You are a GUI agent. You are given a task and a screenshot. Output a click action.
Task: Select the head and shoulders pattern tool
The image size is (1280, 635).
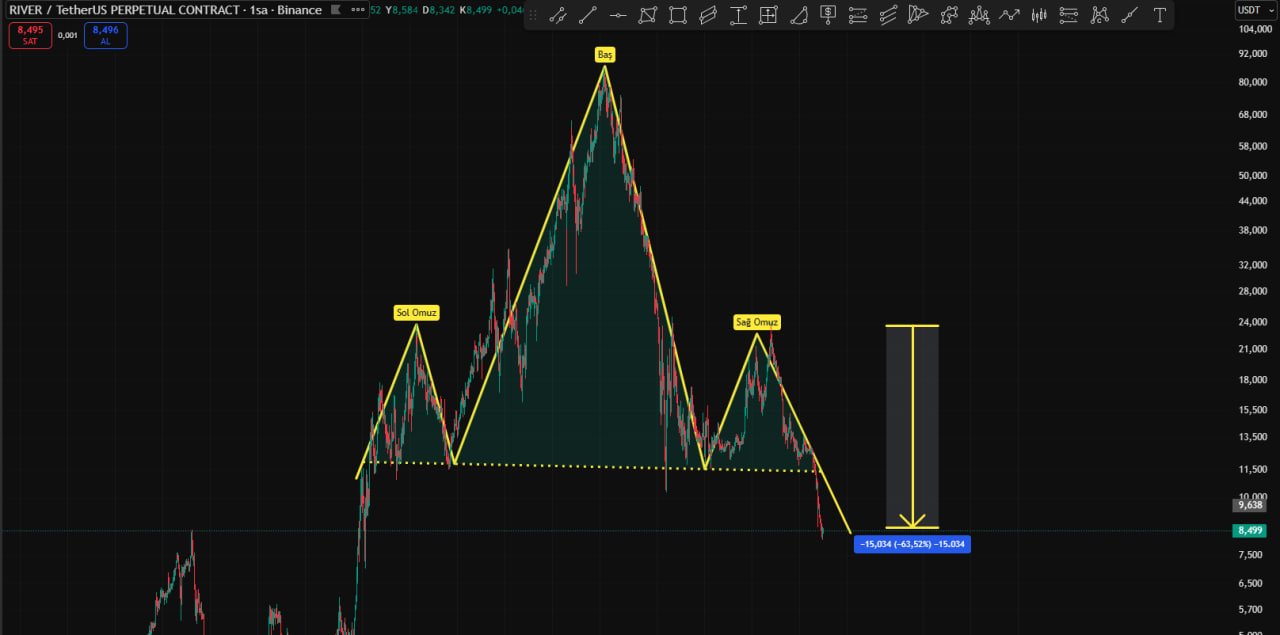point(979,15)
